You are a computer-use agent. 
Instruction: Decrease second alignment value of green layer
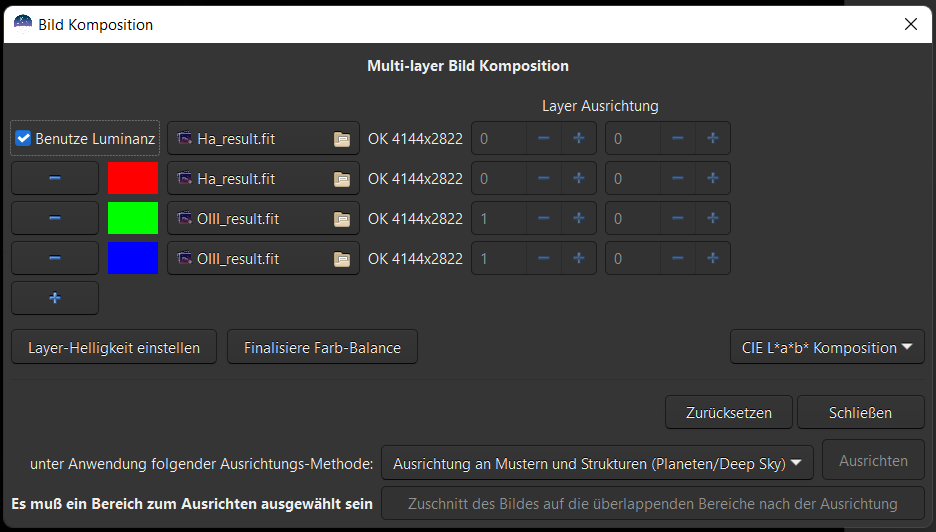click(x=678, y=219)
